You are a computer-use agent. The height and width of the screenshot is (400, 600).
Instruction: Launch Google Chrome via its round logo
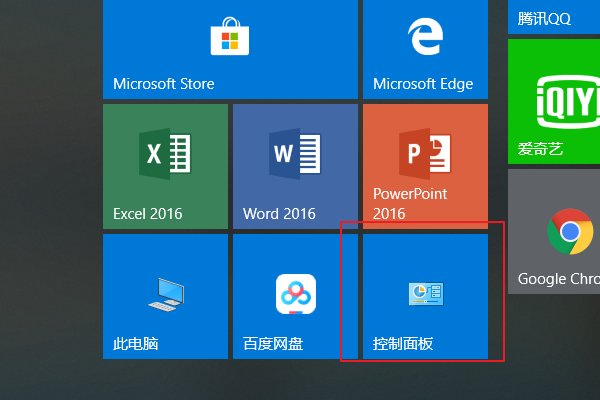[570, 233]
